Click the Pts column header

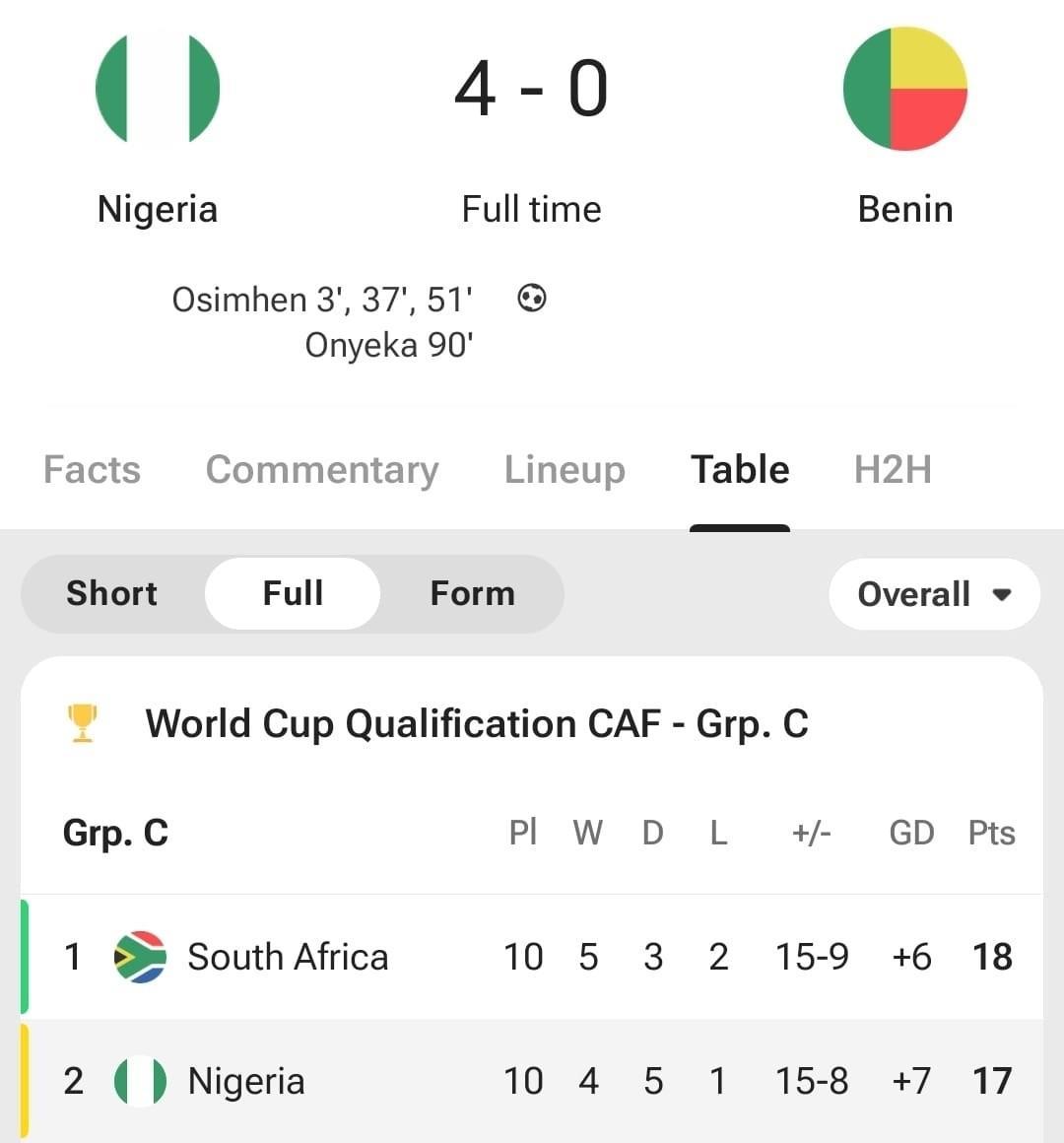(x=991, y=834)
